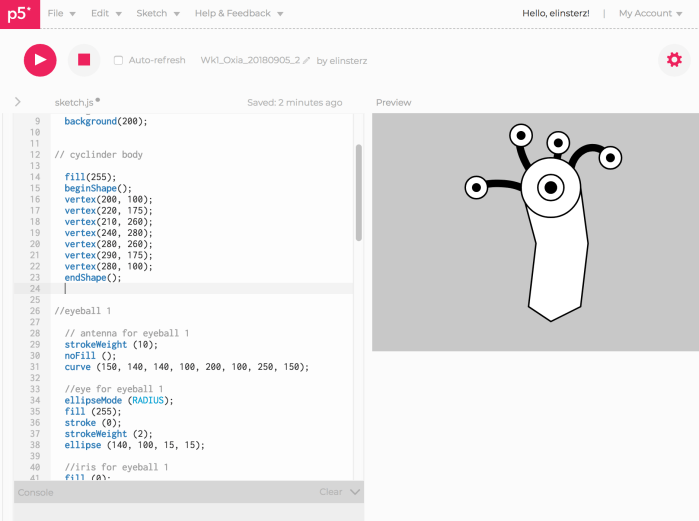
Task: Enable the Auto-refresh checkbox
Action: click(118, 60)
